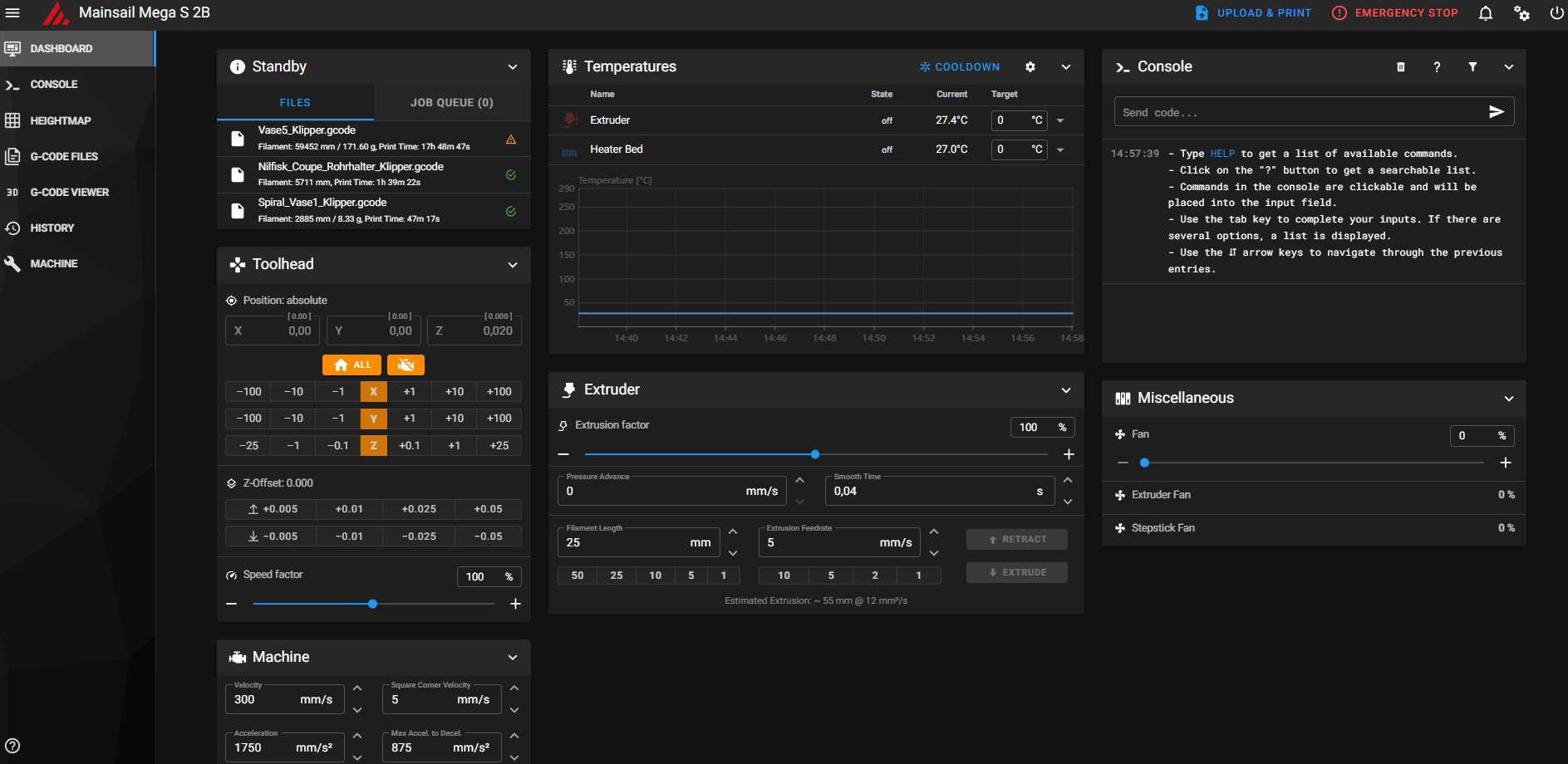
Task: Increase Velocity with up stepper arrow
Action: click(x=357, y=688)
